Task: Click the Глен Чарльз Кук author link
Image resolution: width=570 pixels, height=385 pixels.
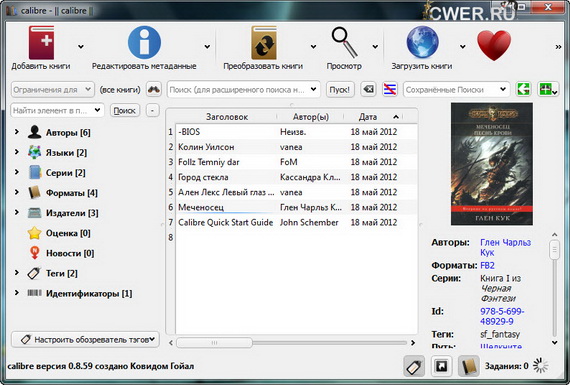Action: pos(505,247)
